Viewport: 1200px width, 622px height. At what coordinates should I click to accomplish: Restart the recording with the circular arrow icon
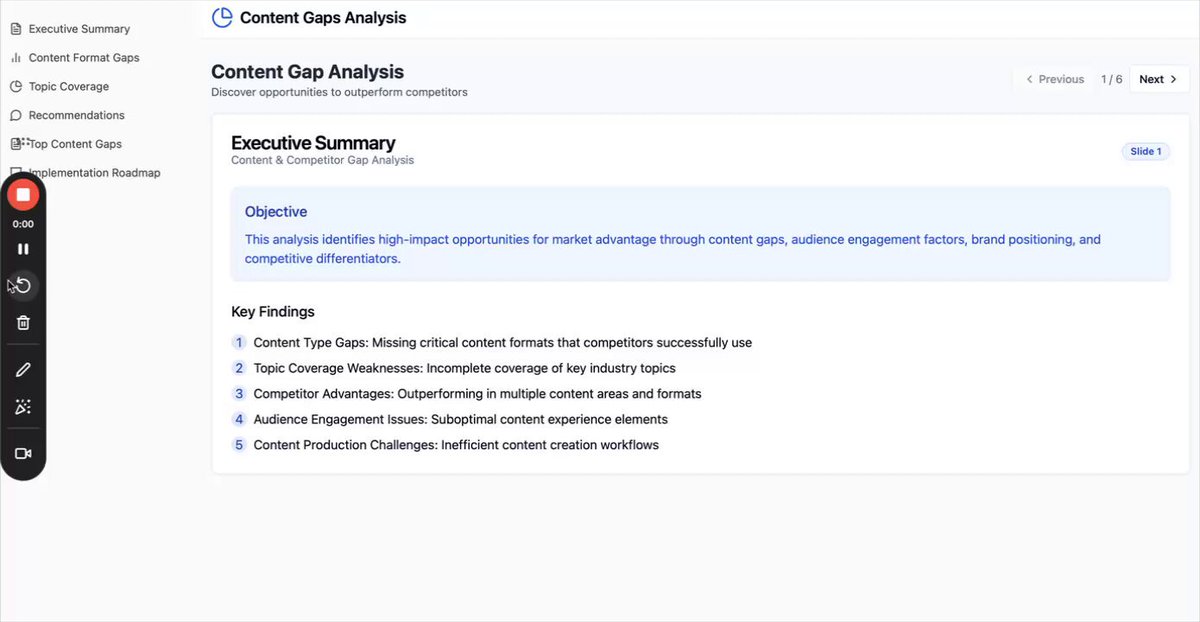coord(23,286)
